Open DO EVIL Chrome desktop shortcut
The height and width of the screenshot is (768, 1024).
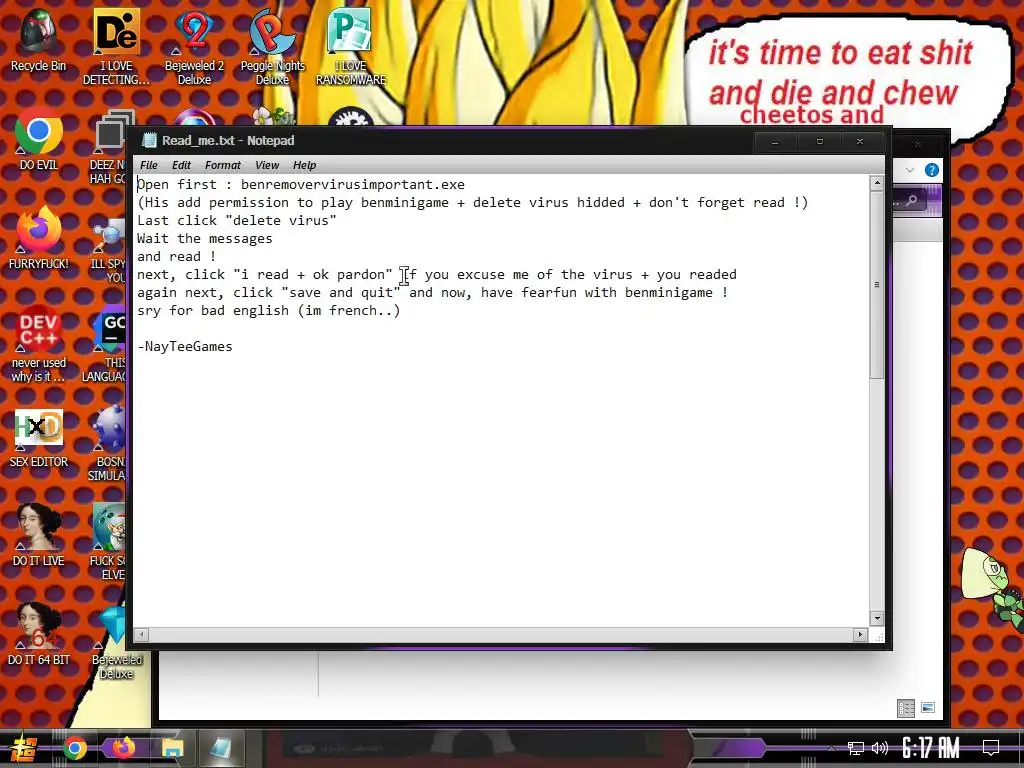click(x=39, y=140)
